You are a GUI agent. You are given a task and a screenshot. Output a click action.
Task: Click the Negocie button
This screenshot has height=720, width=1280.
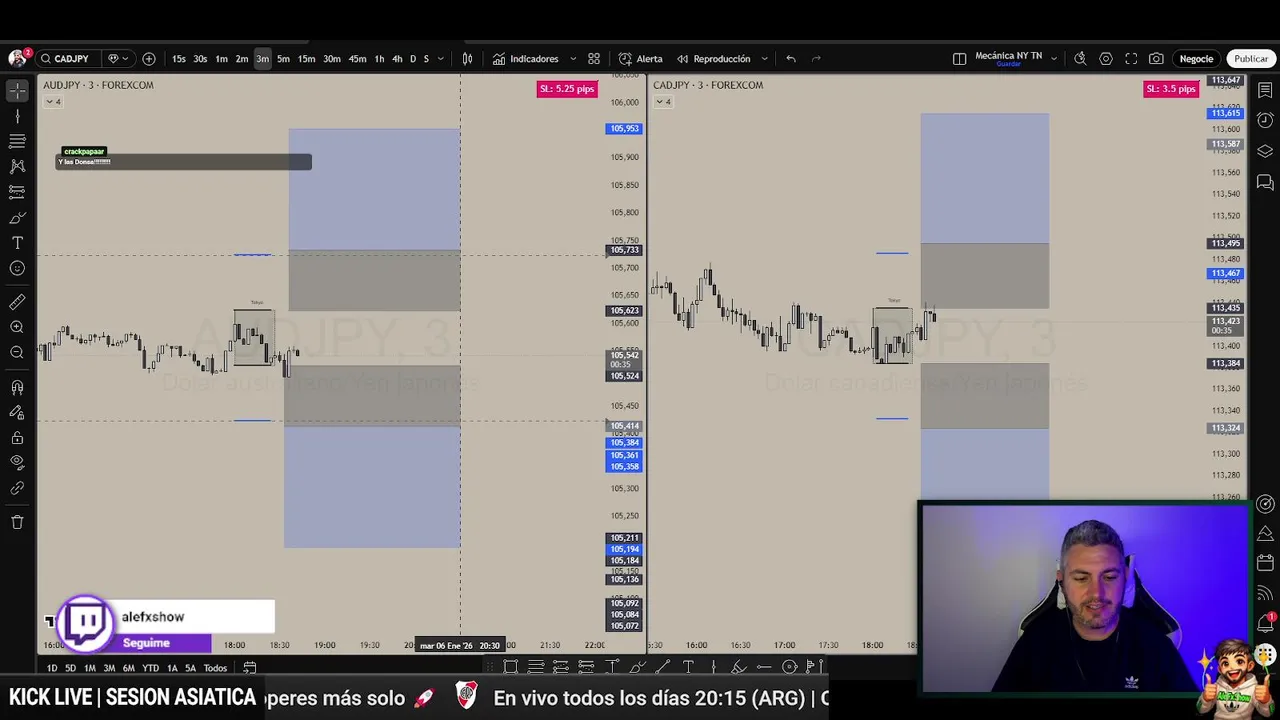click(1196, 59)
